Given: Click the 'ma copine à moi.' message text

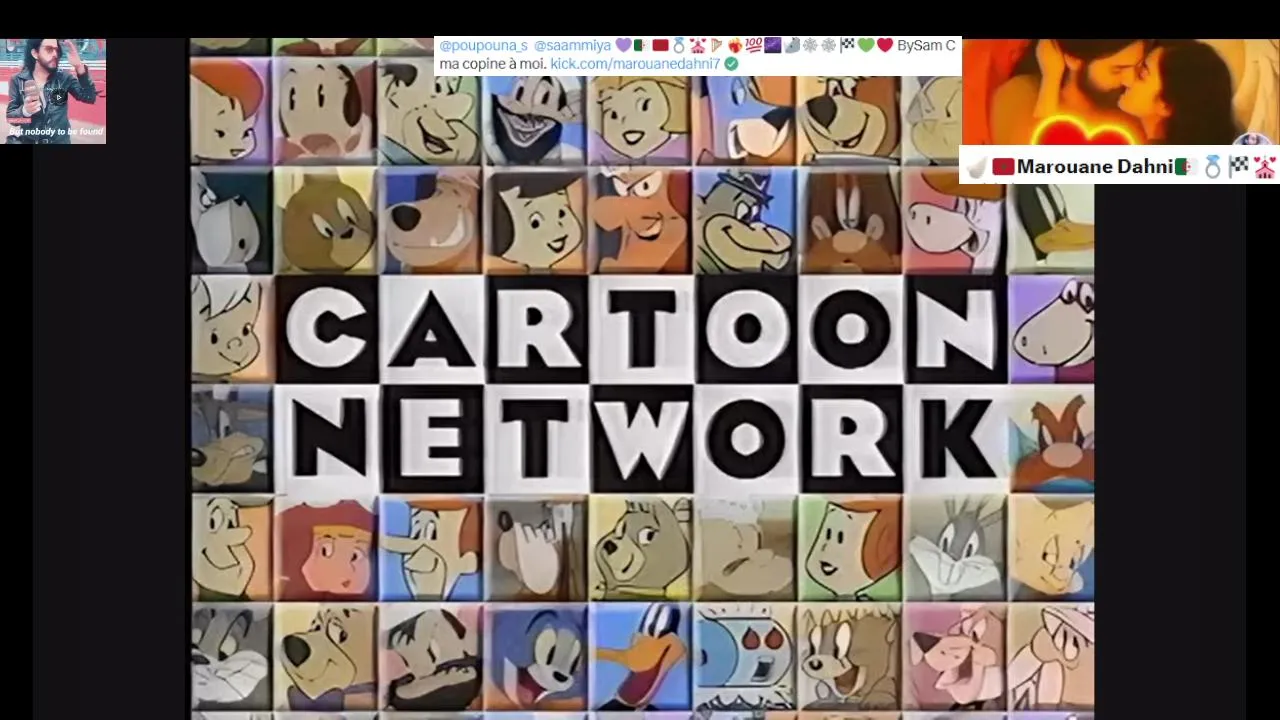Looking at the screenshot, I should tap(492, 64).
